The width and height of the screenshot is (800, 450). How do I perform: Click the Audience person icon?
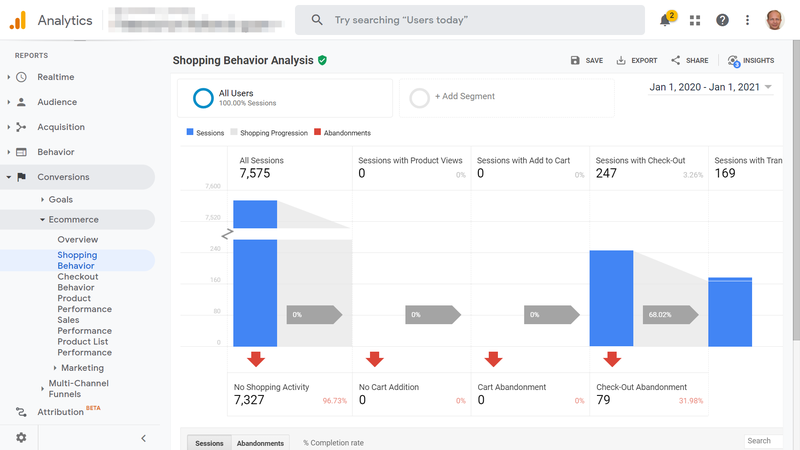point(21,102)
